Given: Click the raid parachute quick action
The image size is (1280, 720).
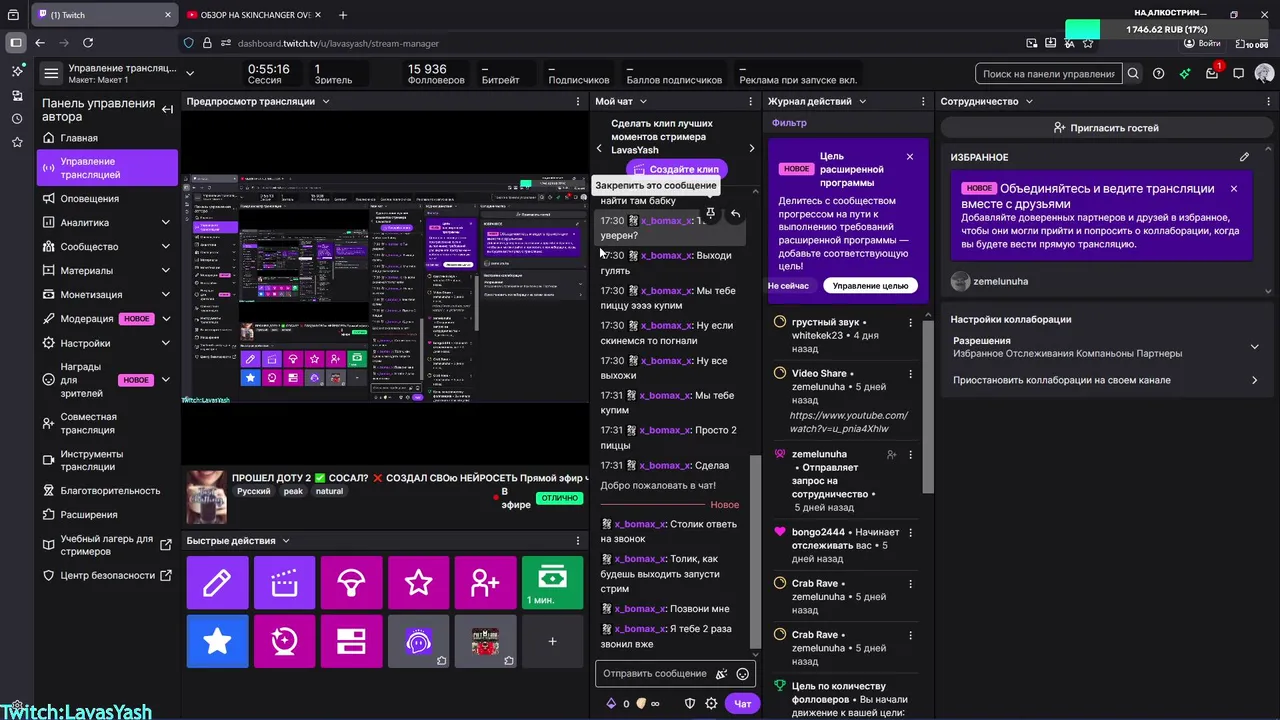Looking at the screenshot, I should [x=351, y=583].
